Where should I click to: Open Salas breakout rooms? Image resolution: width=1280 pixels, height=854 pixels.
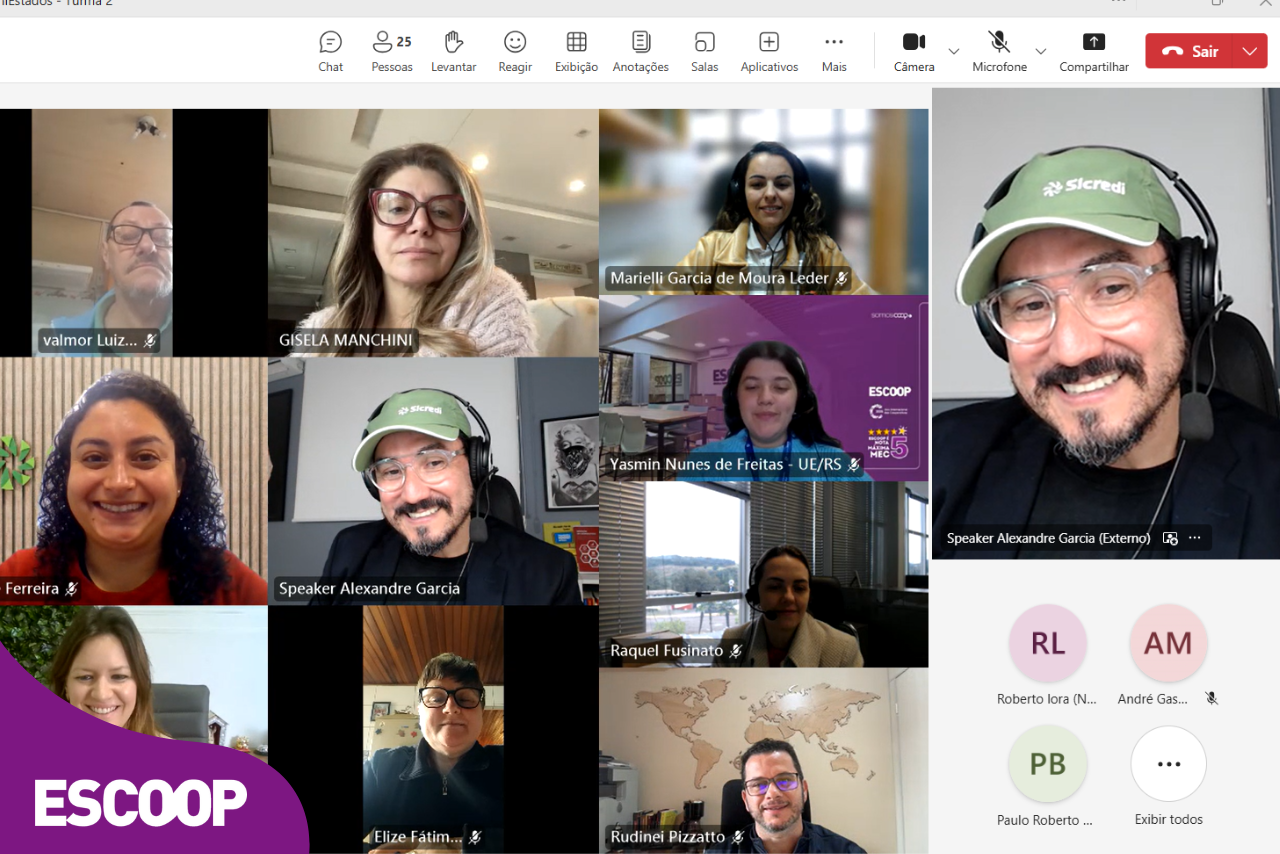[704, 51]
